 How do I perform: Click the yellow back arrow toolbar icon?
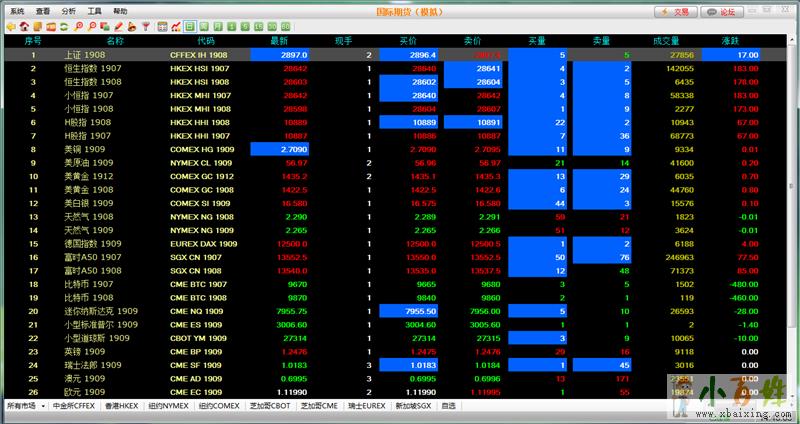[10, 26]
